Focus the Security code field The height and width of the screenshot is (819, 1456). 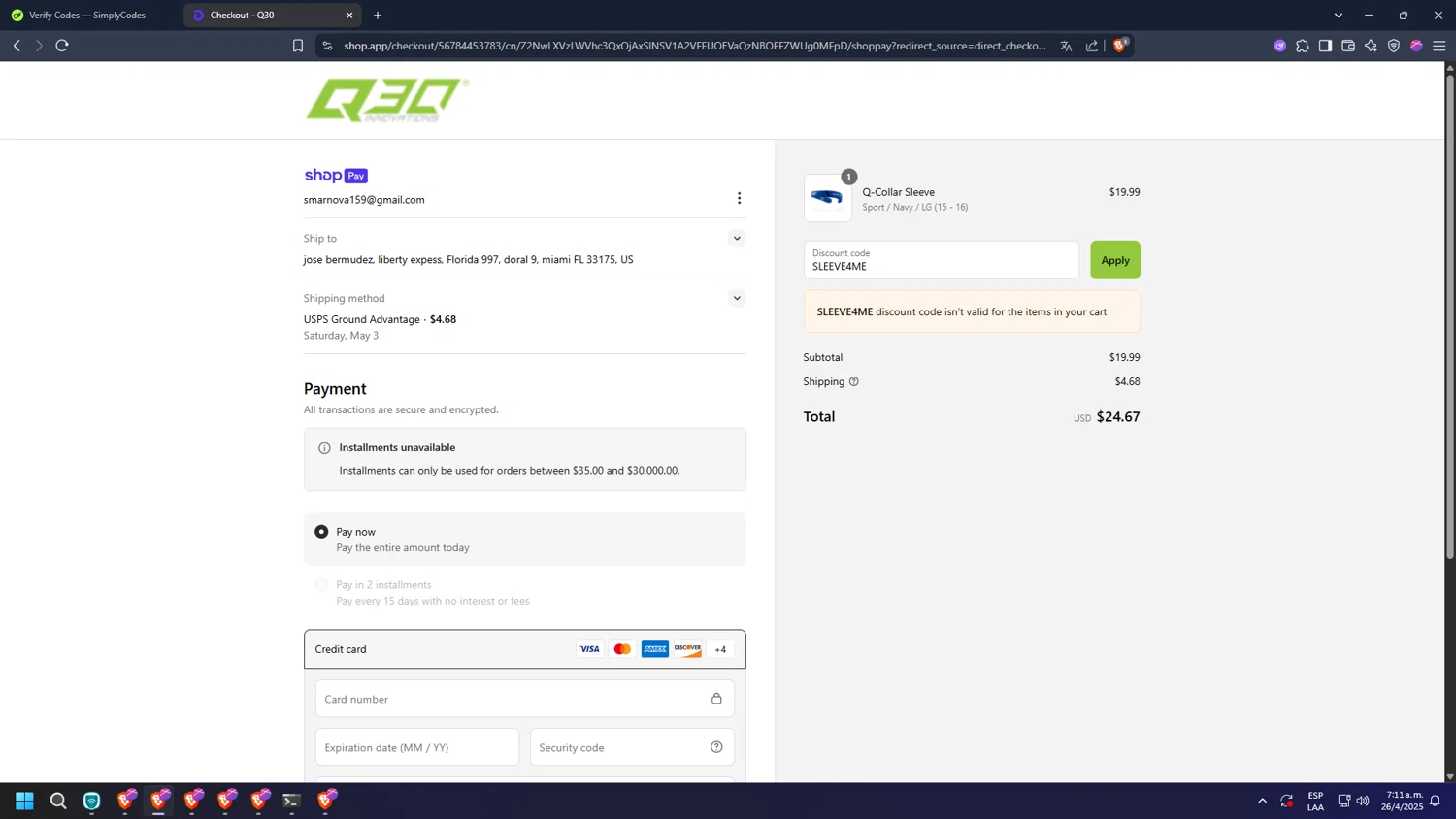click(632, 747)
